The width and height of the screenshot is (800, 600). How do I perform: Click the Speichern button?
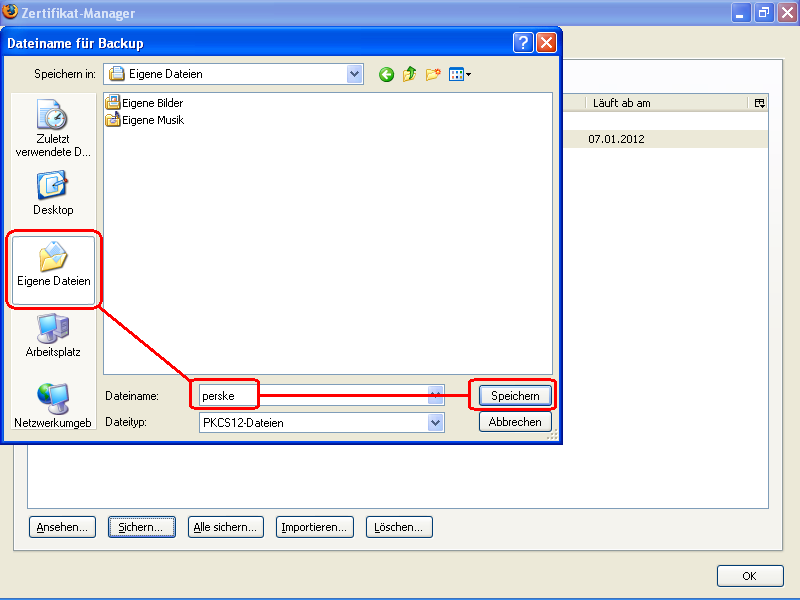[x=513, y=394]
